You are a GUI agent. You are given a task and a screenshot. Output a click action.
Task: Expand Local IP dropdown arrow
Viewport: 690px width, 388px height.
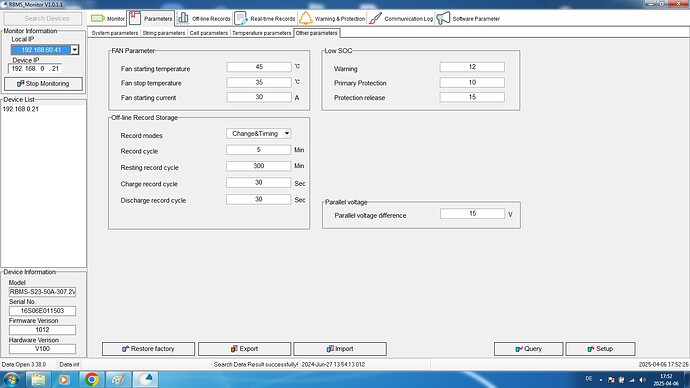(75, 50)
